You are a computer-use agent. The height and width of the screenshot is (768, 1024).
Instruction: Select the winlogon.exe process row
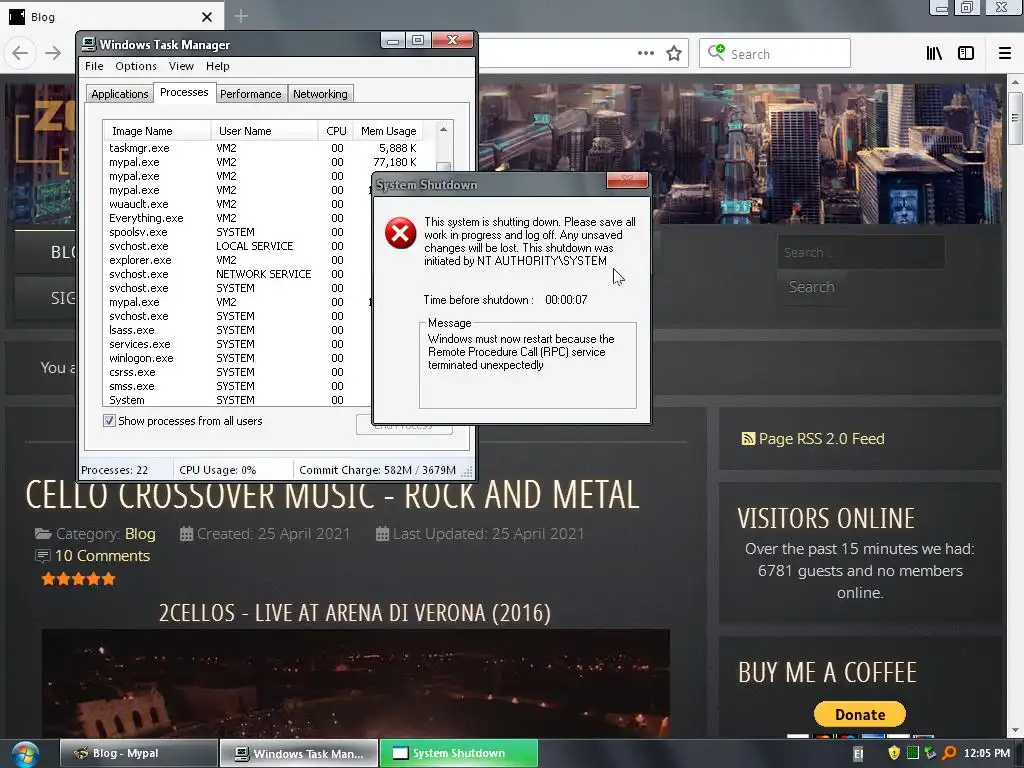(x=238, y=358)
